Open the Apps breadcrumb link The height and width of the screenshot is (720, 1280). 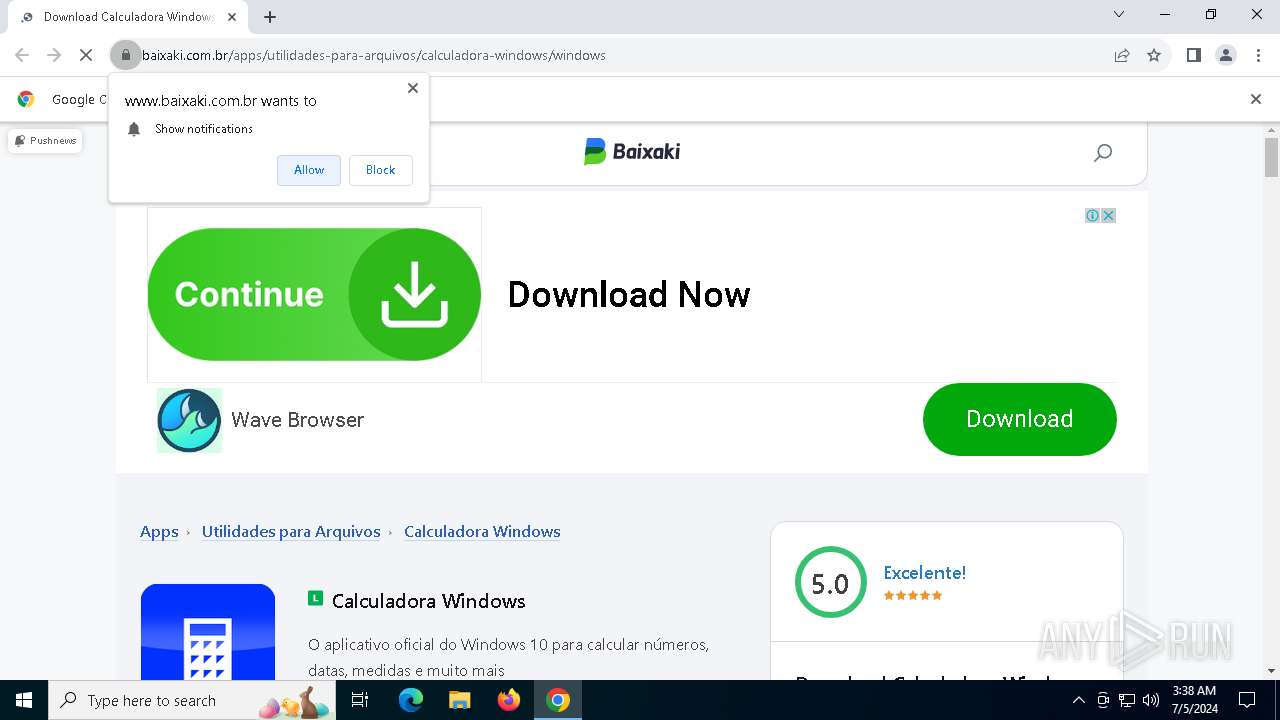(159, 532)
